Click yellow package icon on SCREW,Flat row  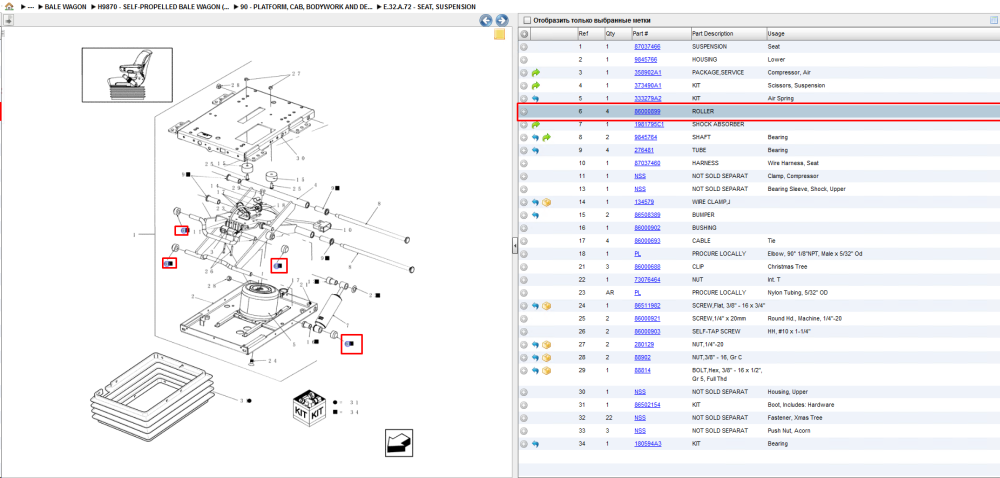(547, 306)
